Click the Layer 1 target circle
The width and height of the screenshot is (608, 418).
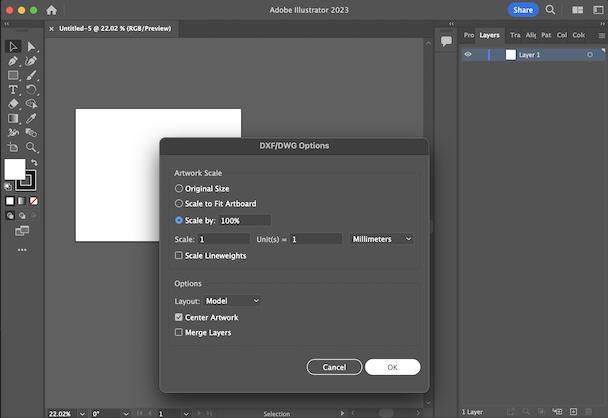coord(590,55)
